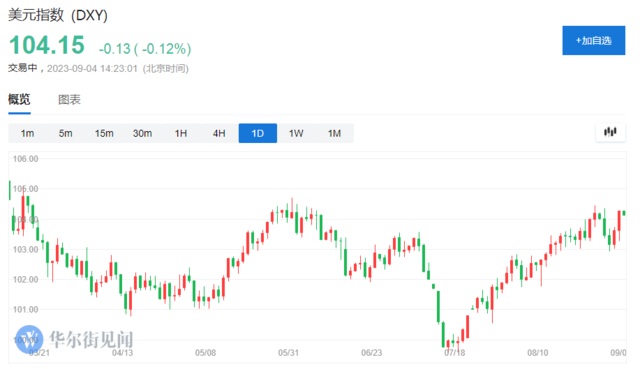The image size is (640, 369).
Task: Select the 30m timeframe
Action: [x=142, y=133]
